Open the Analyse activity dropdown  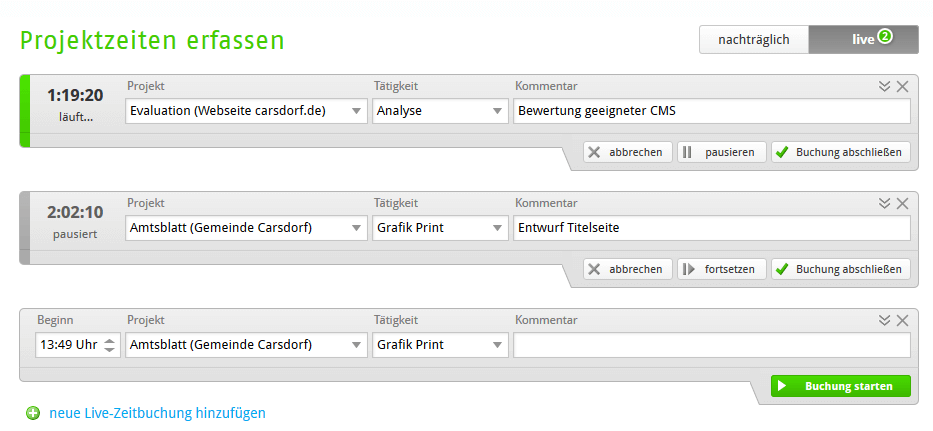click(x=440, y=111)
